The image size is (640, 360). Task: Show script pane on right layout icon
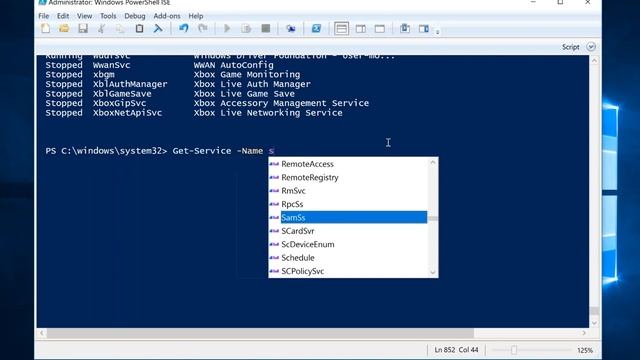pyautogui.click(x=361, y=29)
